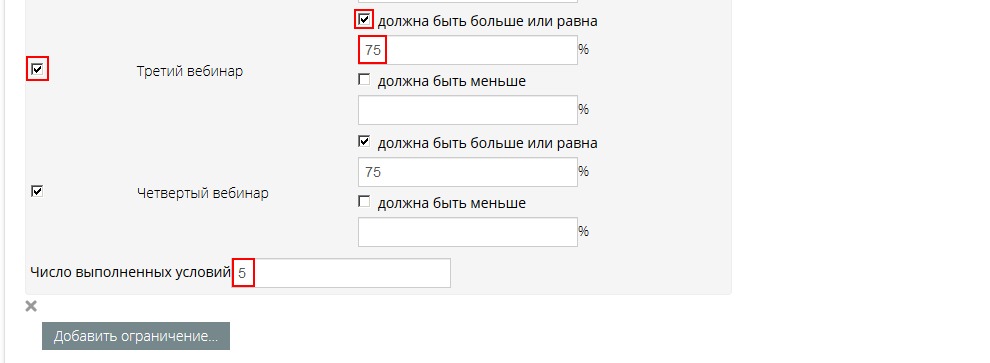990x363 pixels.
Task: Uncheck 'больше или равна' checkbox for Четвертый вебинар
Action: [x=364, y=141]
